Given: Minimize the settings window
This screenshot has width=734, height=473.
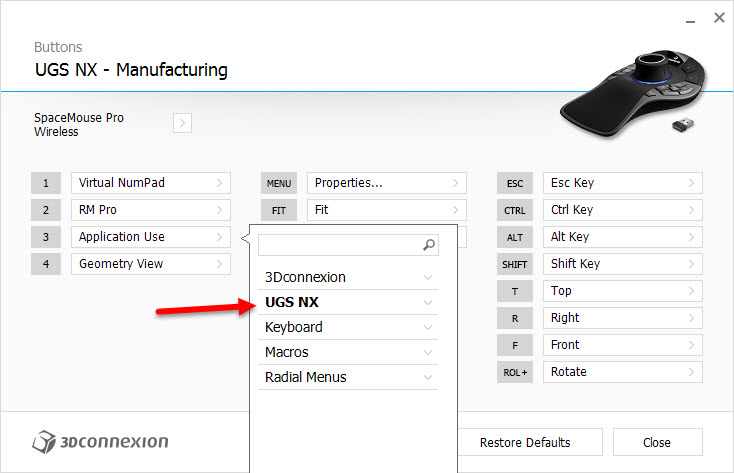Looking at the screenshot, I should [x=690, y=21].
